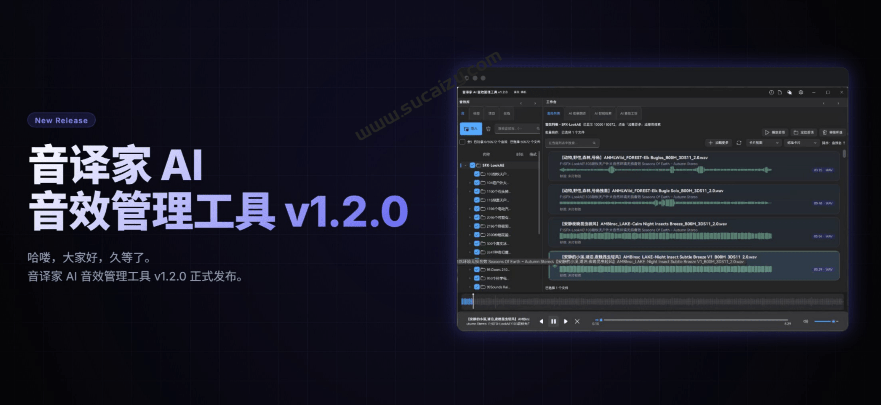
Task: Adjust the blue volume slider
Action: (826, 321)
